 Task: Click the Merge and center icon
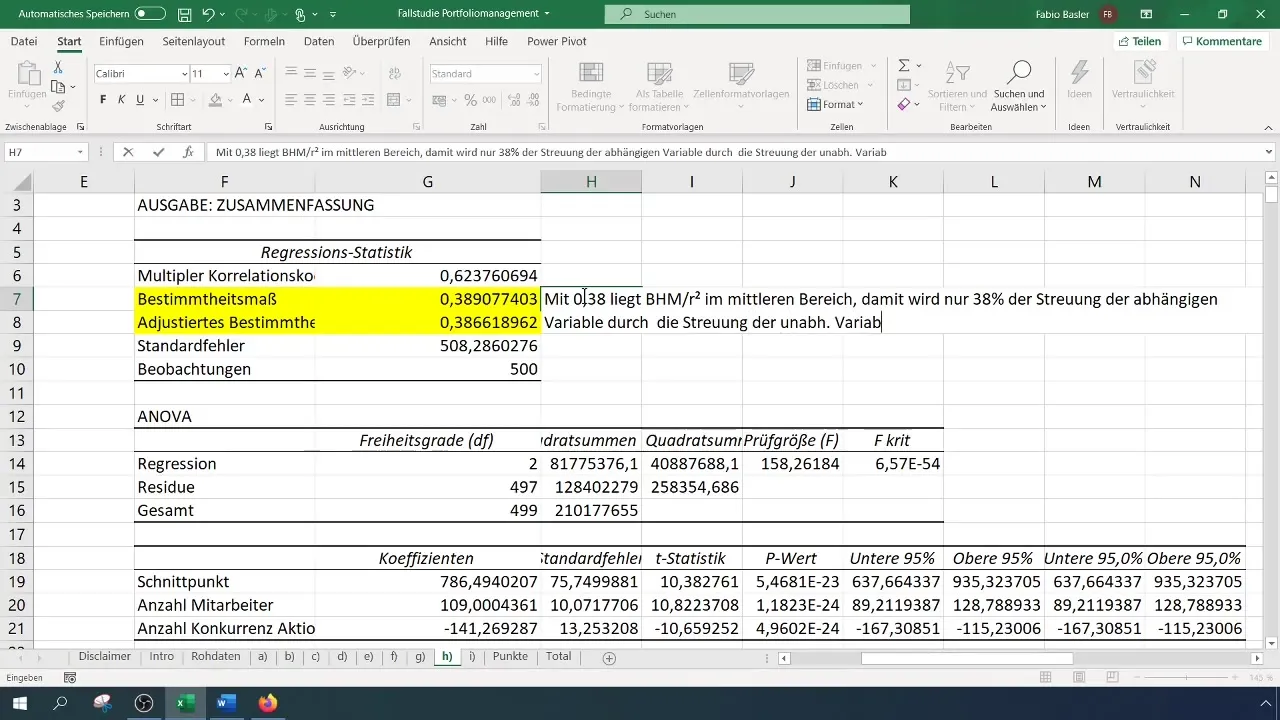click(393, 100)
